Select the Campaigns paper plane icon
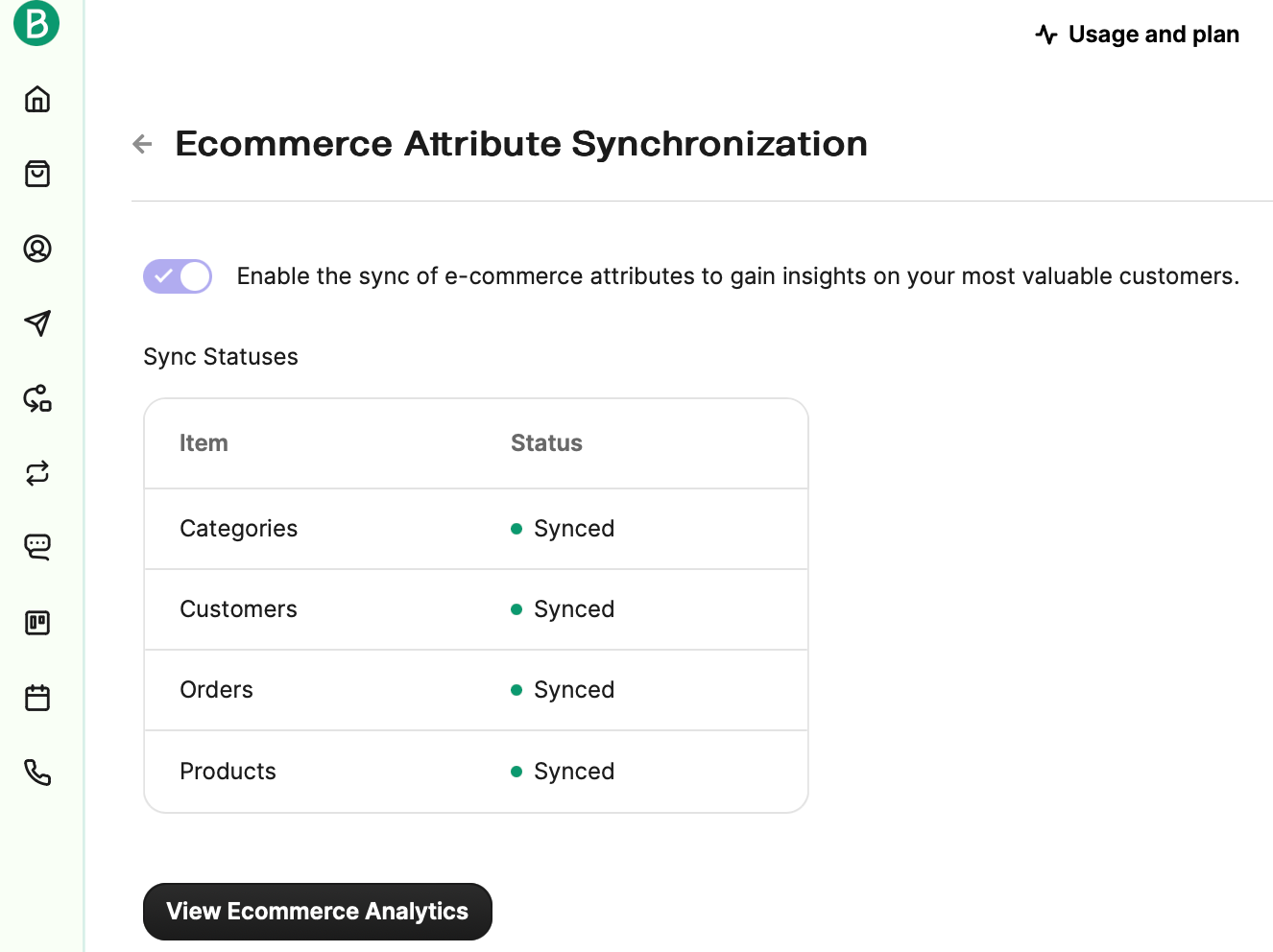The width and height of the screenshot is (1273, 952). pyautogui.click(x=36, y=323)
